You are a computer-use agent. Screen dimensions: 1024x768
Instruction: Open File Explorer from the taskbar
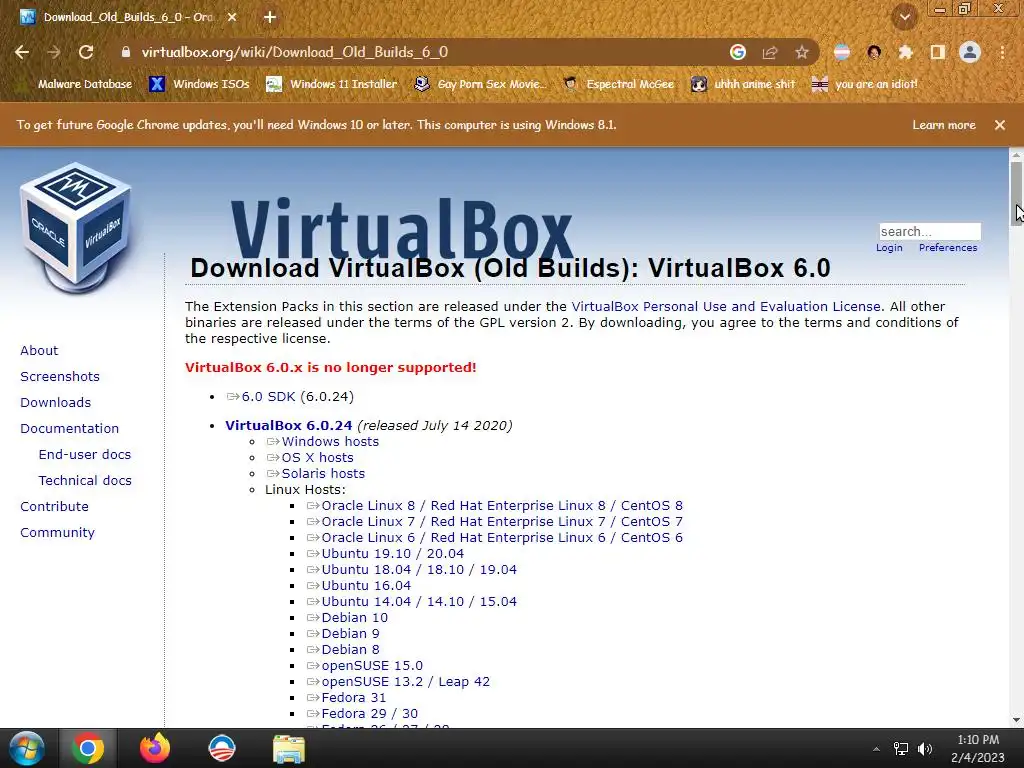289,748
